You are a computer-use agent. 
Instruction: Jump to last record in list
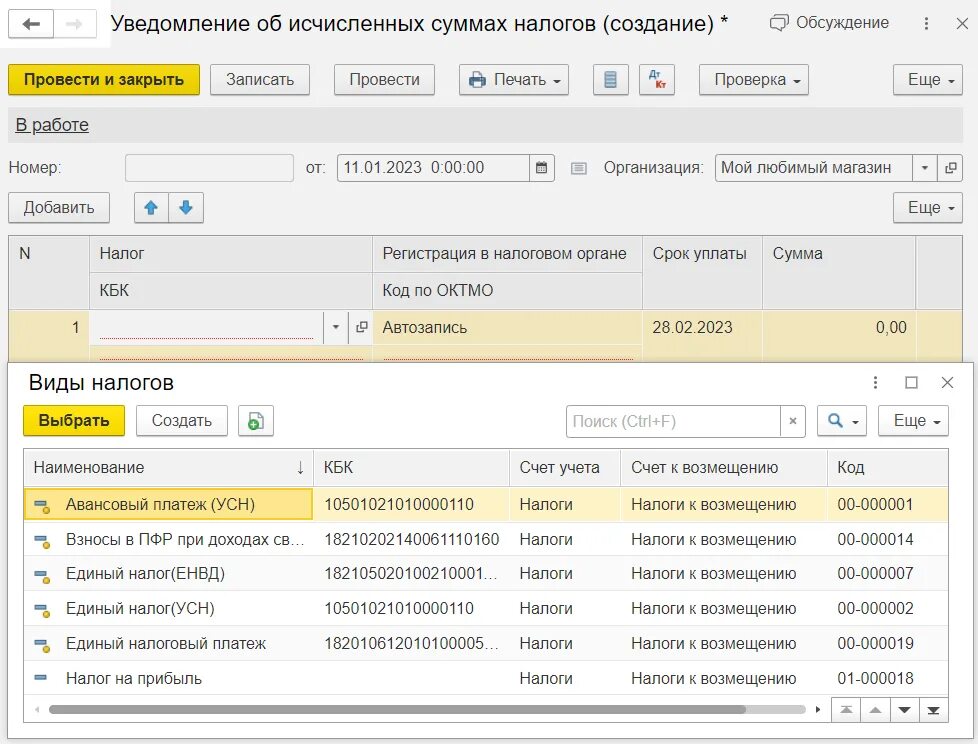point(933,710)
